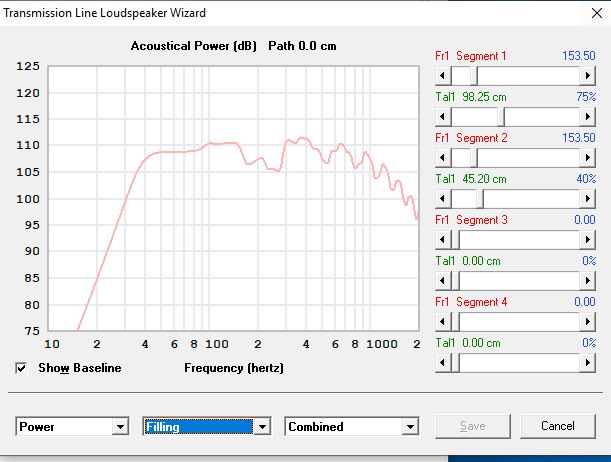Click right arrow of Fr1 Segment 1 scrollbar
The height and width of the screenshot is (462, 611).
587,76
